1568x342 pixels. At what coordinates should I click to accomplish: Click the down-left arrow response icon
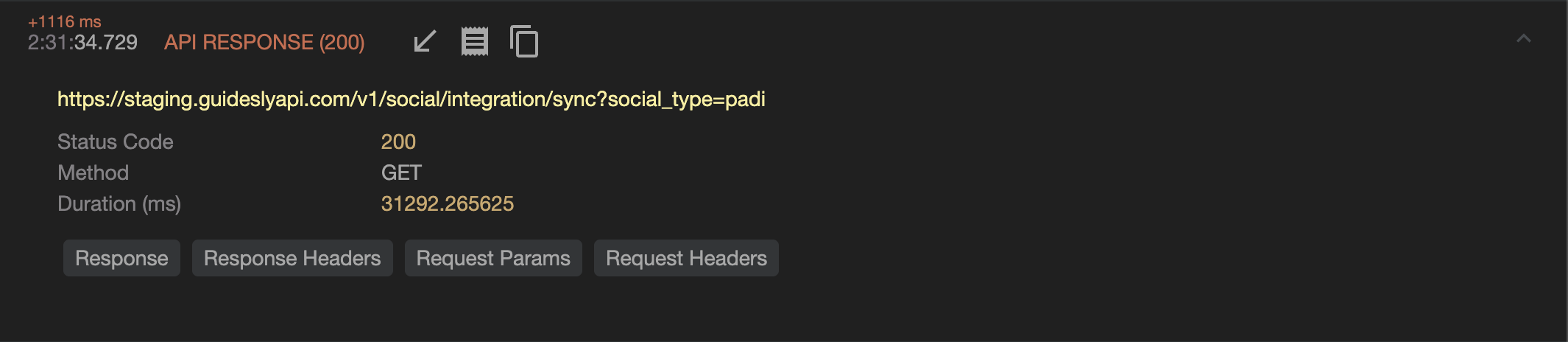[425, 41]
